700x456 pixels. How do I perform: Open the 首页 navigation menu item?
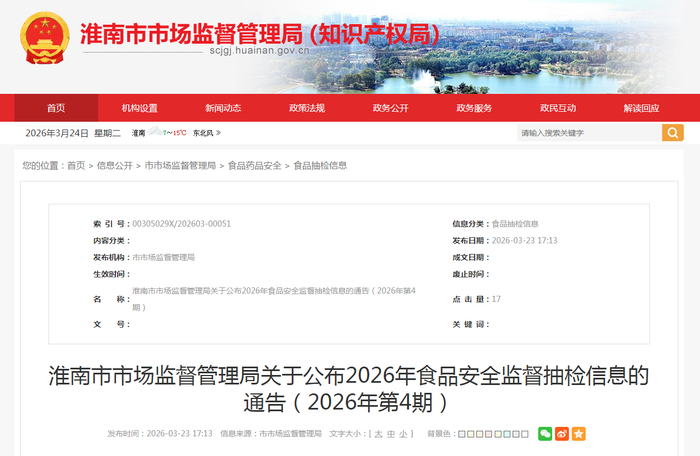(56, 108)
